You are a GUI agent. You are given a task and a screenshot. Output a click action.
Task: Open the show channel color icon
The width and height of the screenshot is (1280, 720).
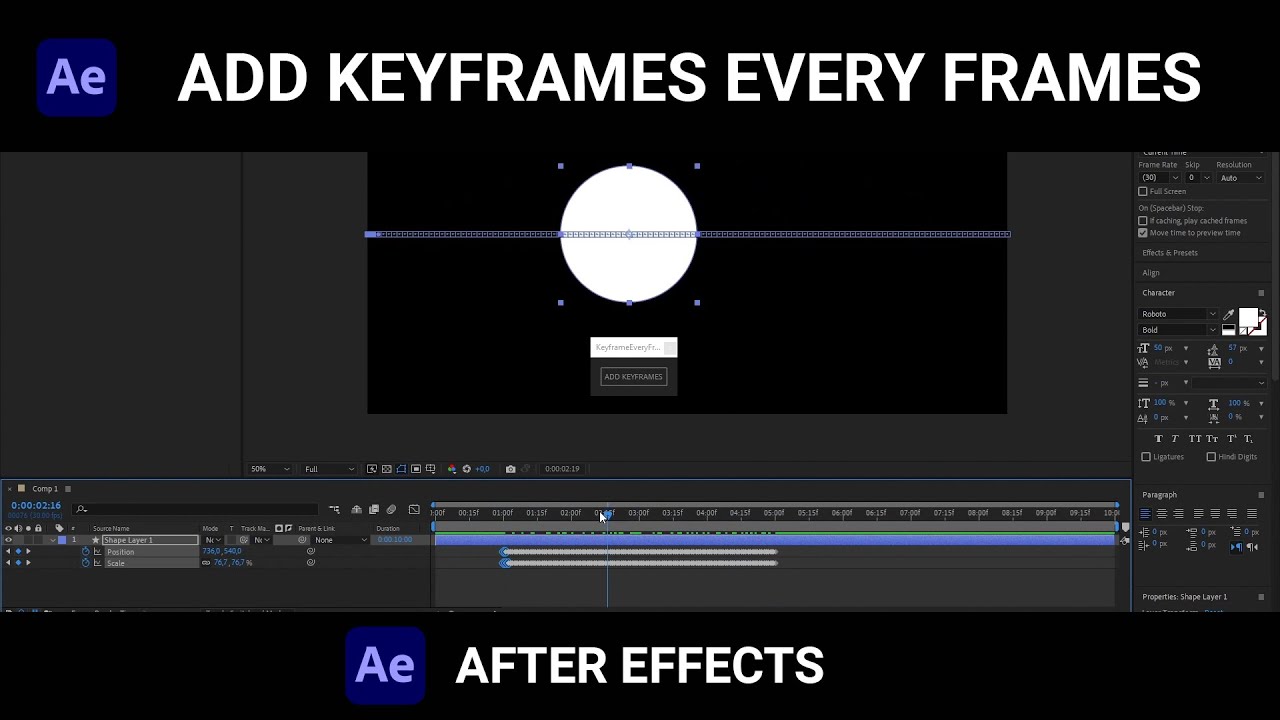coord(452,468)
